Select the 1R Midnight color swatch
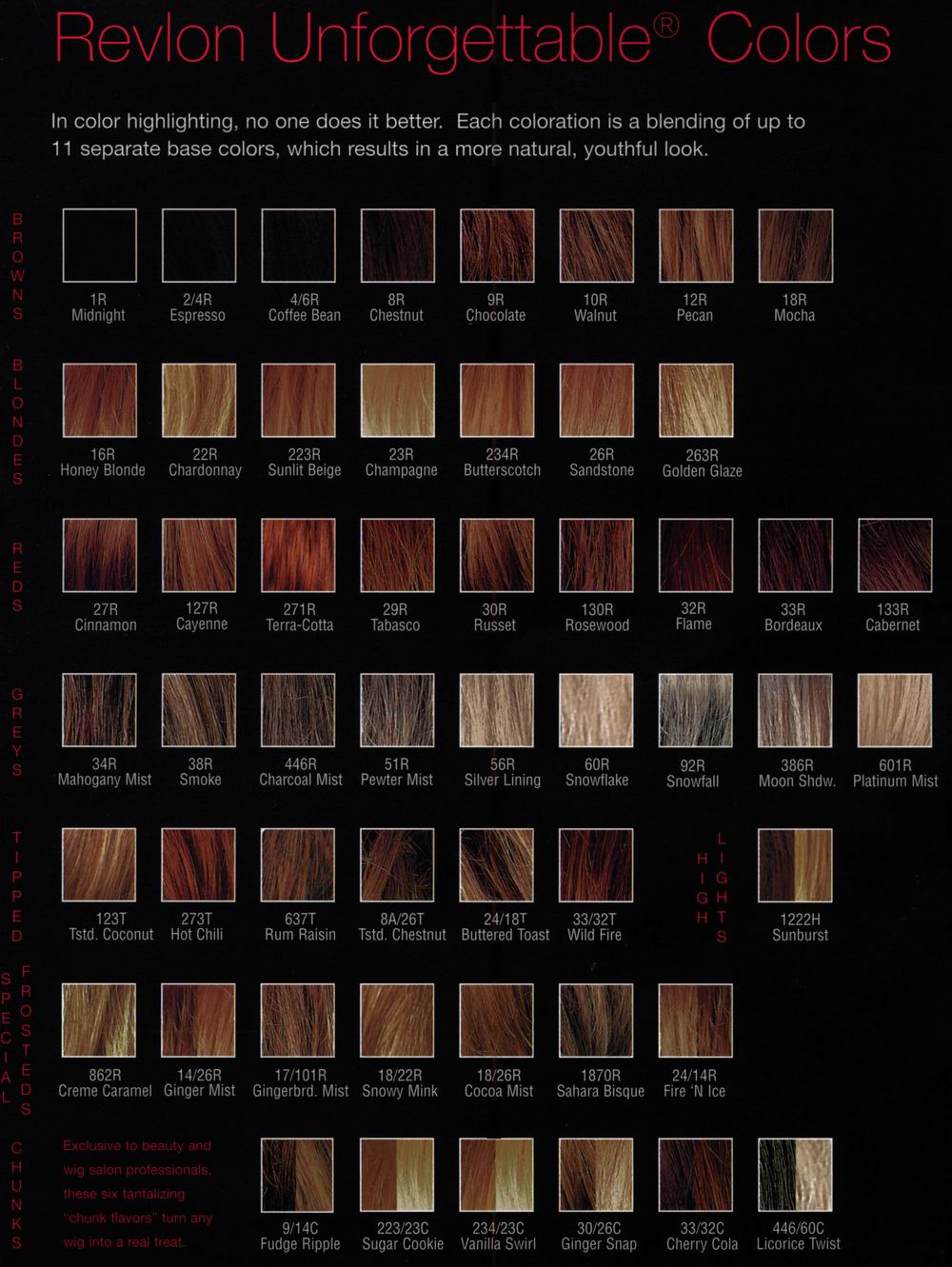This screenshot has width=952, height=1267. click(x=100, y=246)
